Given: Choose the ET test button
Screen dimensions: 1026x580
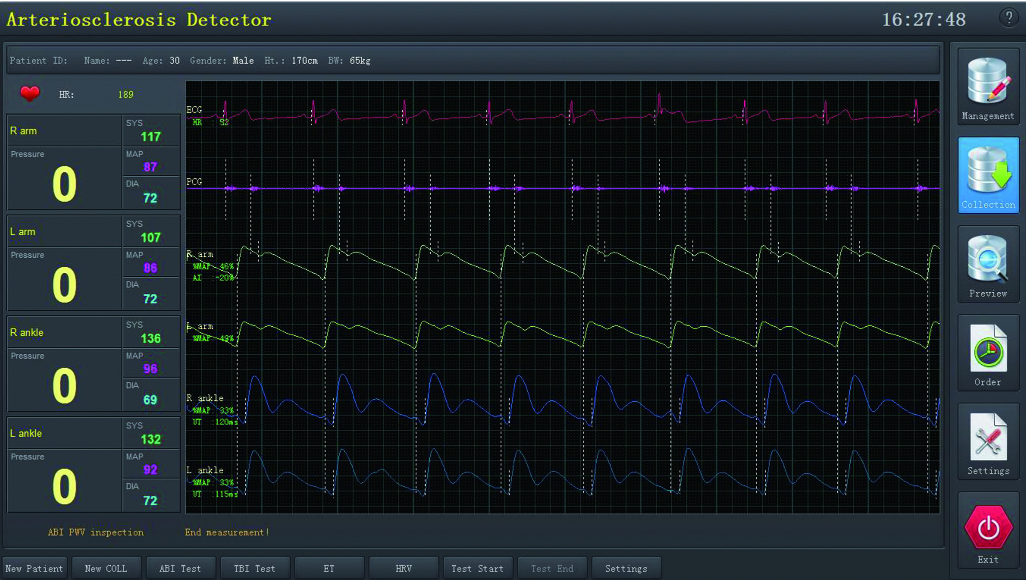Looking at the screenshot, I should [329, 568].
